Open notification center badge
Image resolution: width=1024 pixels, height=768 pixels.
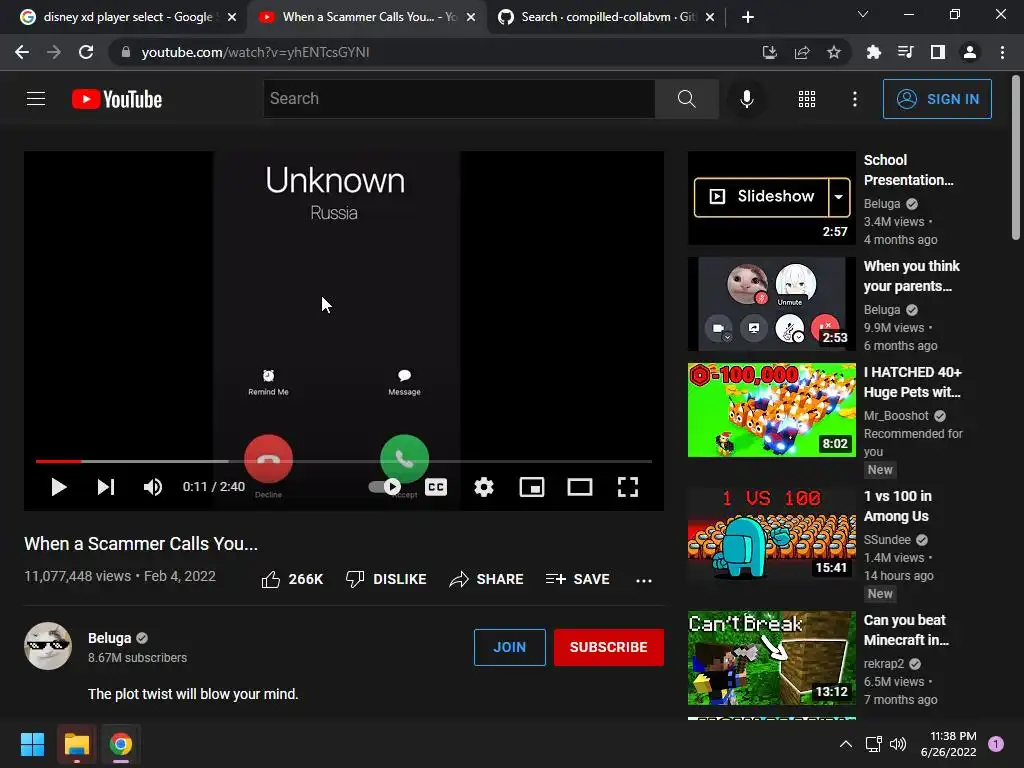(x=995, y=744)
